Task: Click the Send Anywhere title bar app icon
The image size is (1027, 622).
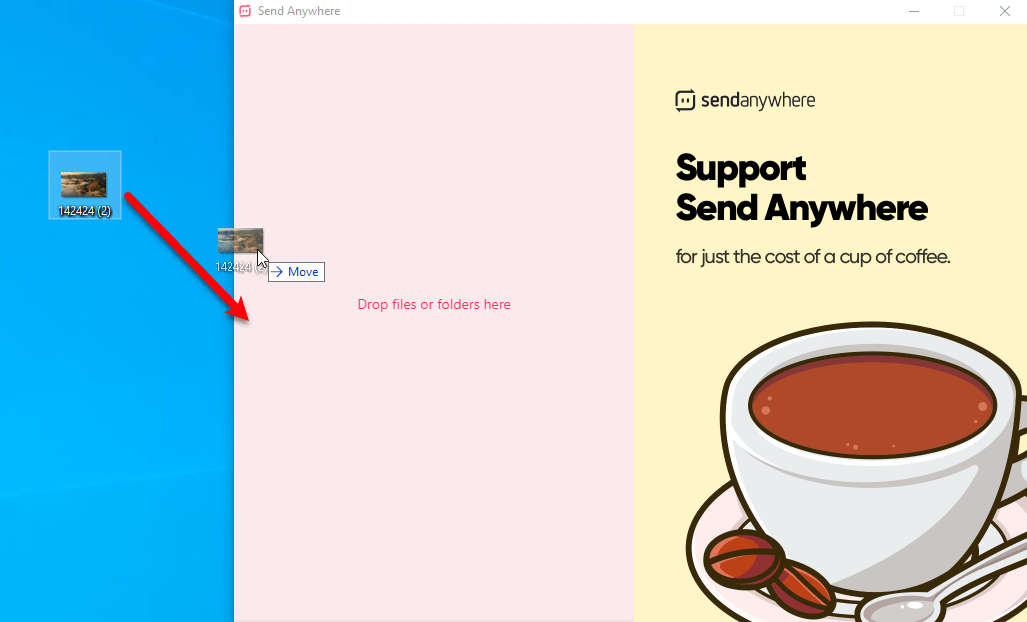Action: [x=245, y=11]
